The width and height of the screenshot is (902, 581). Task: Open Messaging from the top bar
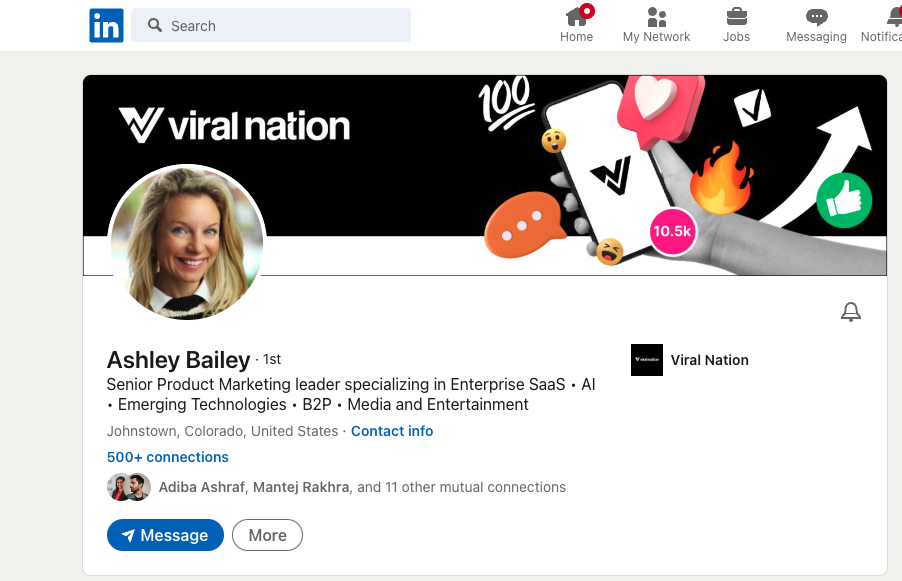click(x=816, y=24)
